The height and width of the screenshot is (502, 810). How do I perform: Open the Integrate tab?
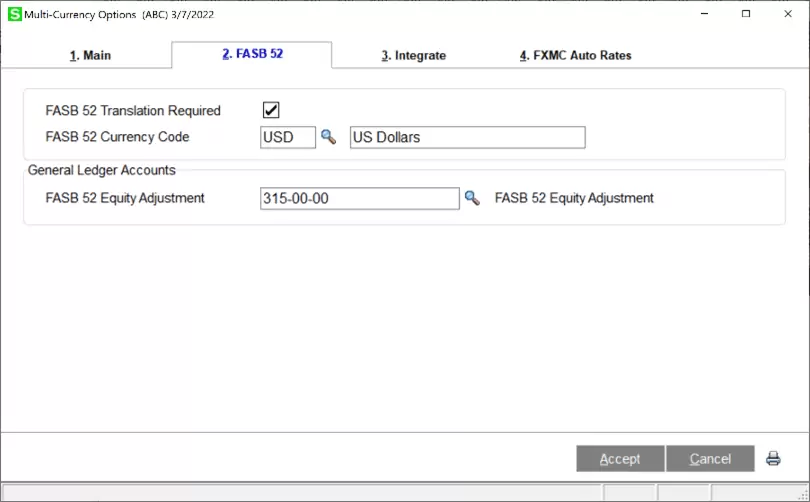pos(413,56)
